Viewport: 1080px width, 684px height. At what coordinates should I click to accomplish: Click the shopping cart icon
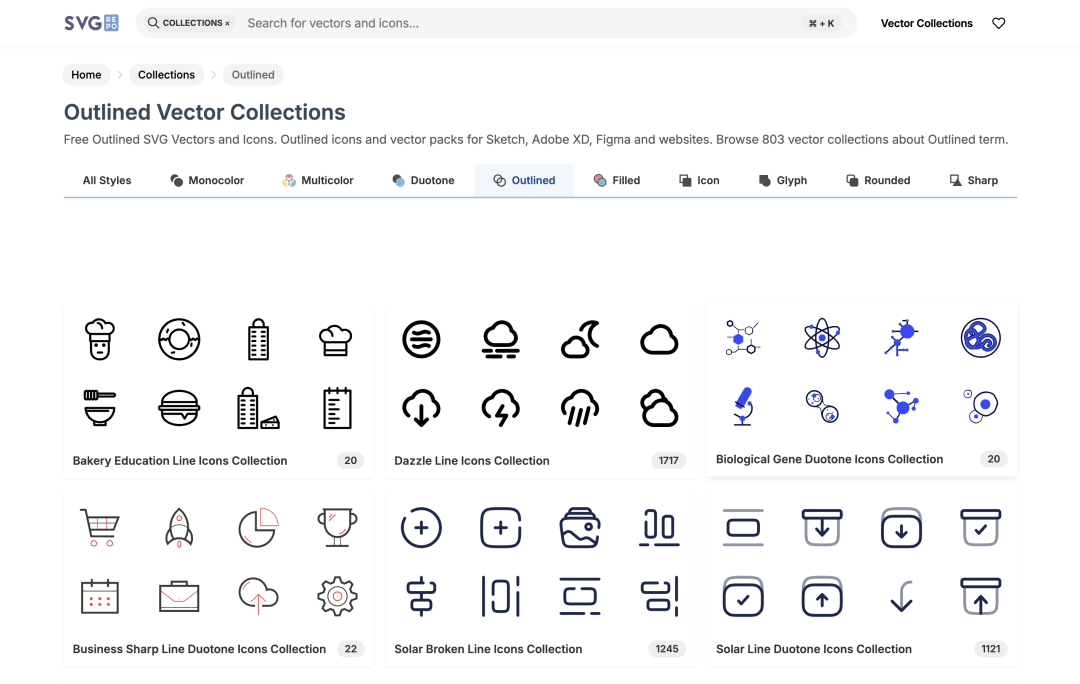coord(100,528)
